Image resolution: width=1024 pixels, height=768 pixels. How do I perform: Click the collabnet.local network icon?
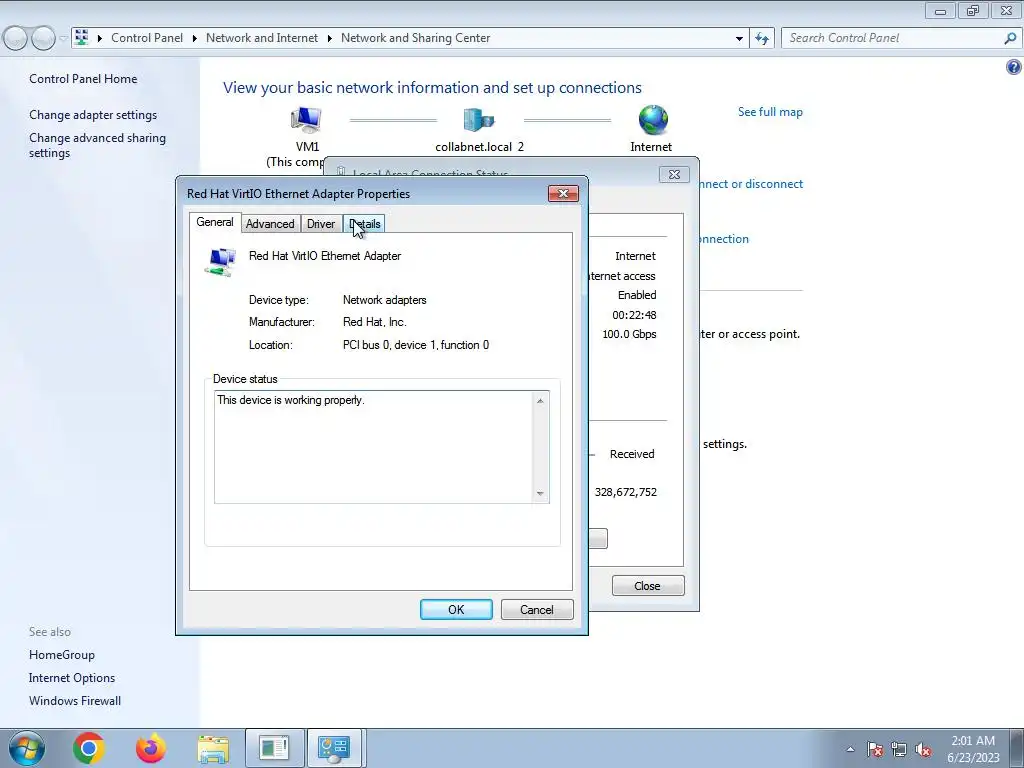coord(479,120)
